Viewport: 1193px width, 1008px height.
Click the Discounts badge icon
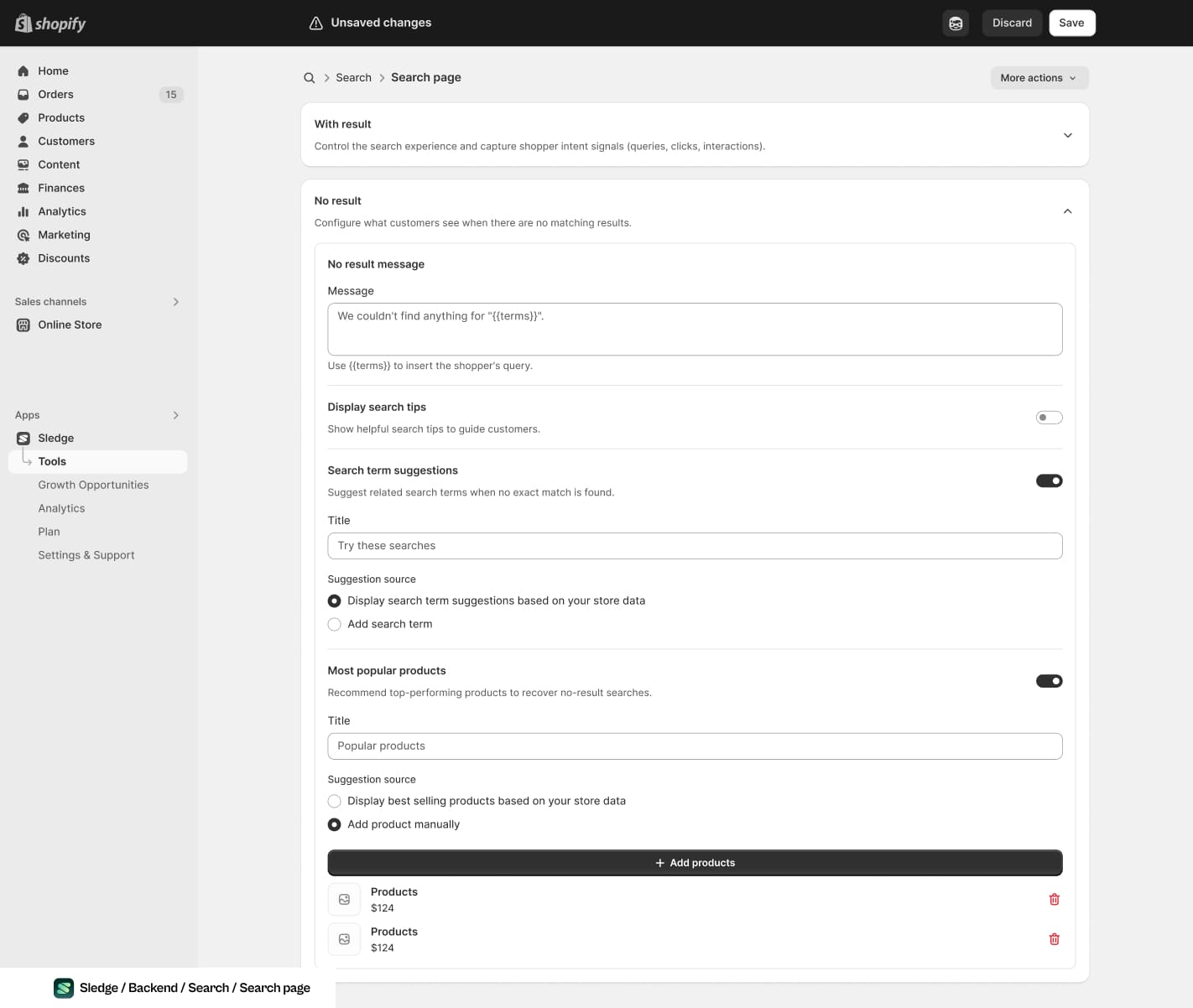coord(23,259)
